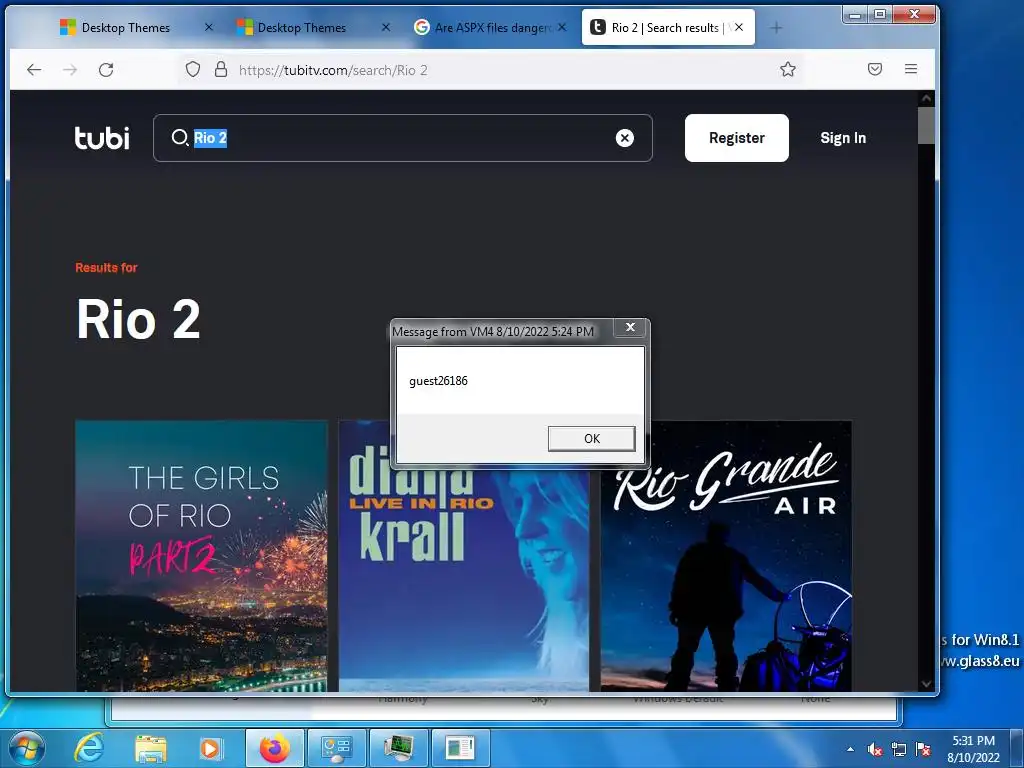1024x768 pixels.
Task: Open Windows Explorer folder from taskbar
Action: [150, 748]
